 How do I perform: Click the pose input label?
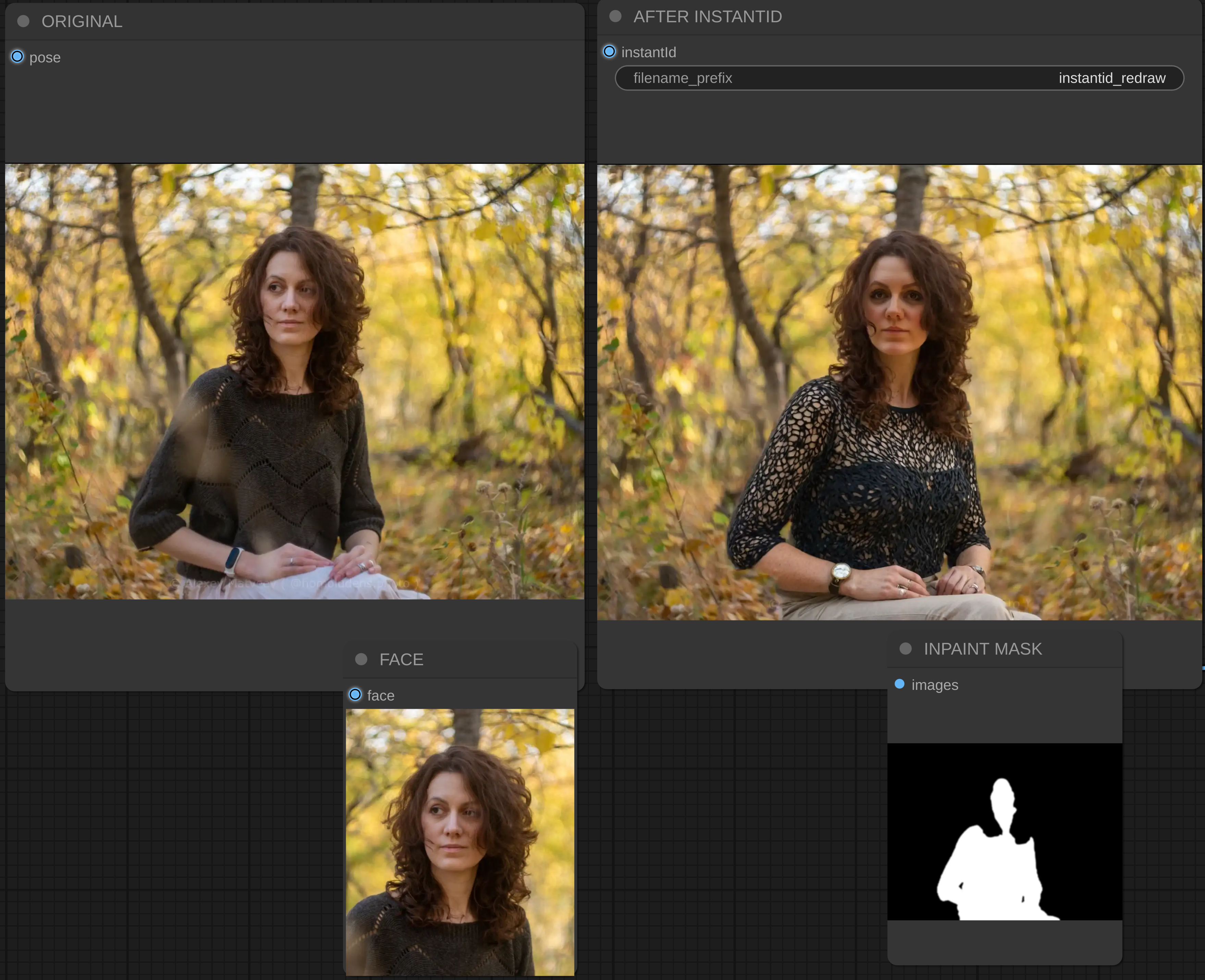[x=45, y=58]
